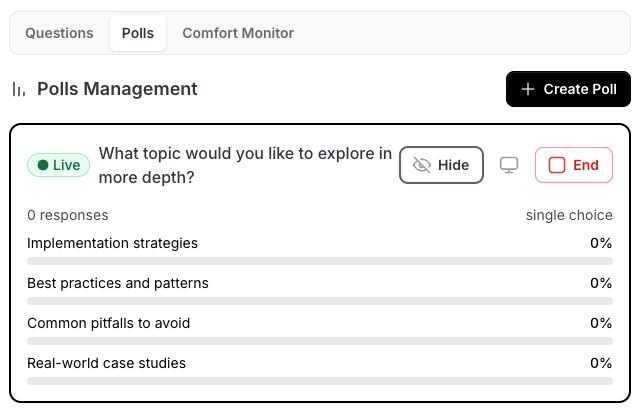Click the Live status badge

click(59, 165)
